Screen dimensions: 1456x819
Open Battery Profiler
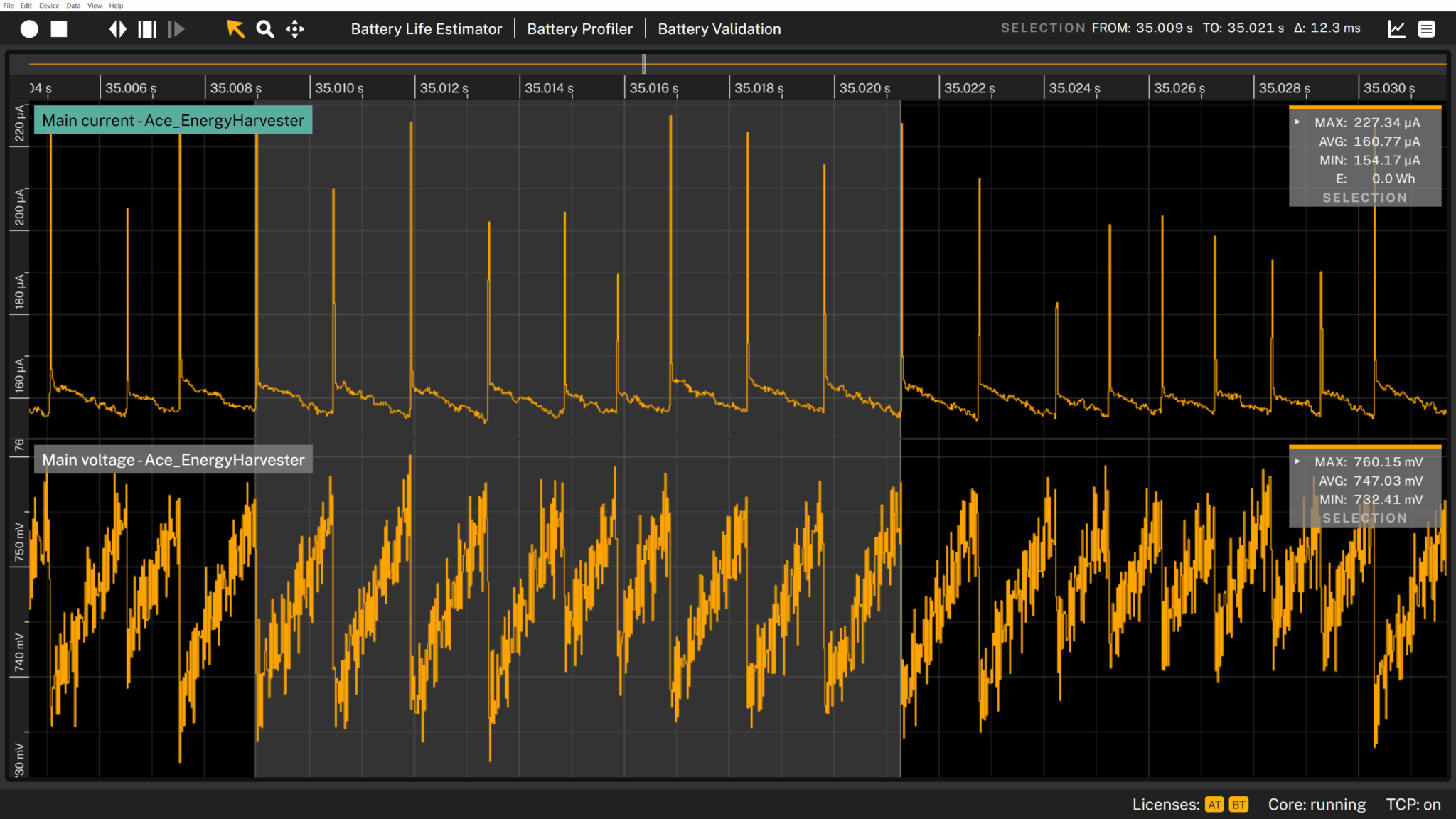579,29
